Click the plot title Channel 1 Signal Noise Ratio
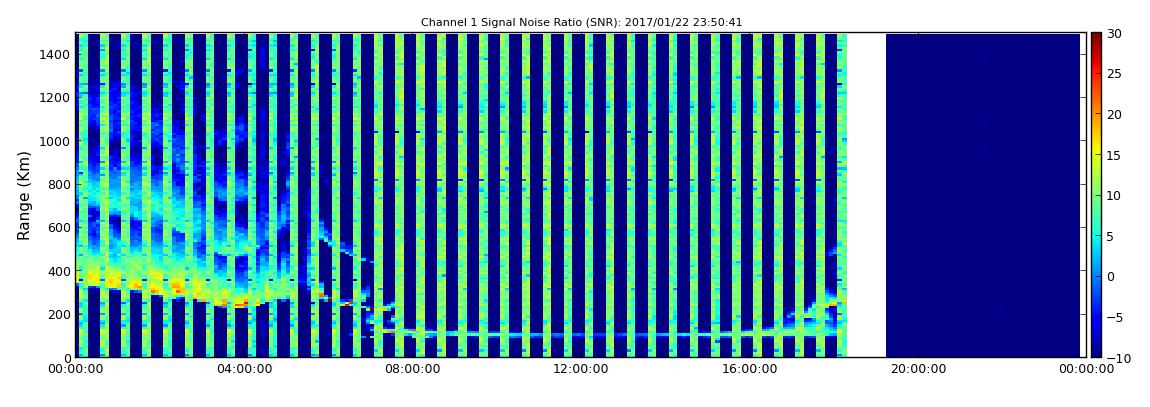The width and height of the screenshot is (1150, 407). (581, 23)
